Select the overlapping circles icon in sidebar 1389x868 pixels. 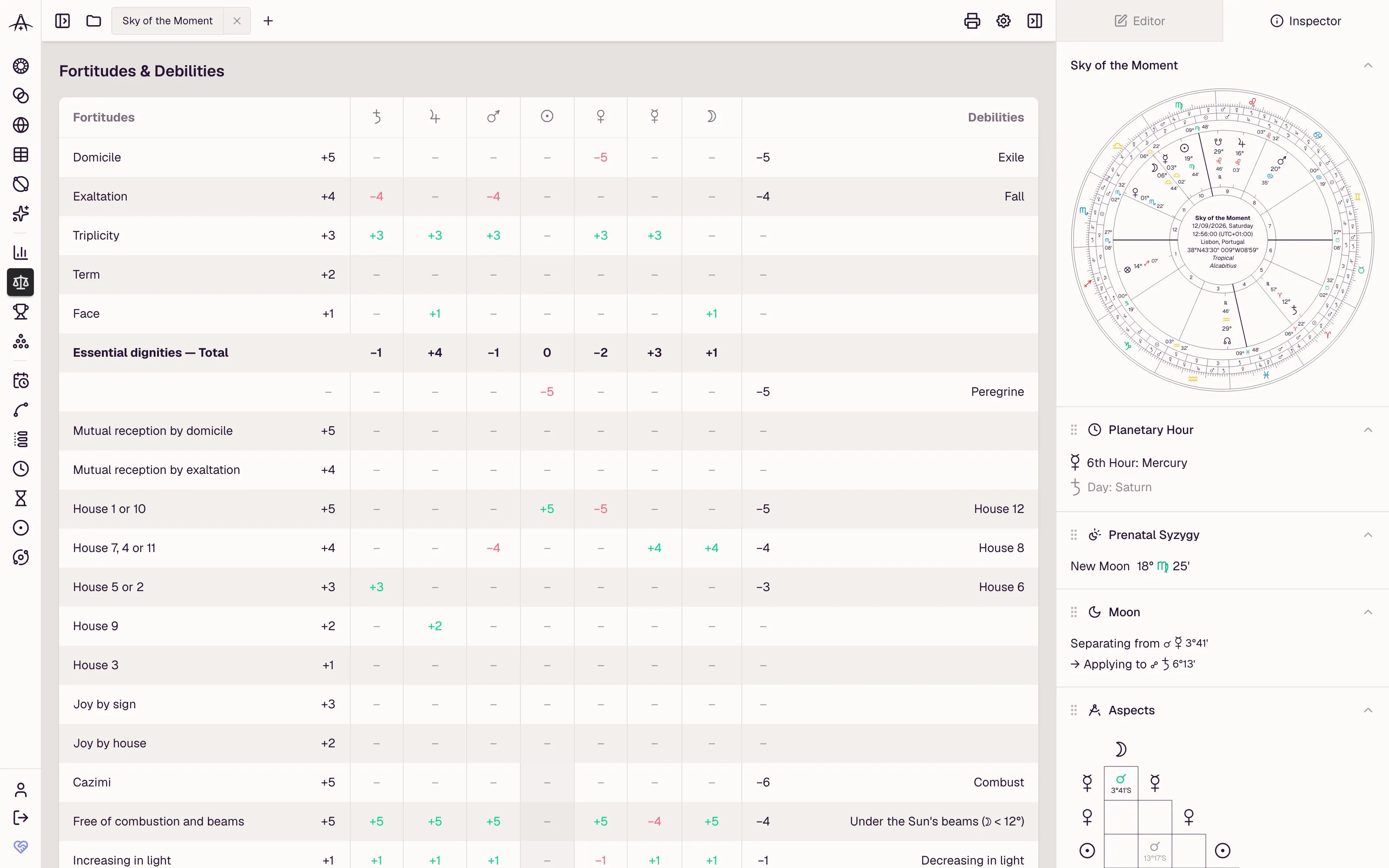(x=21, y=95)
